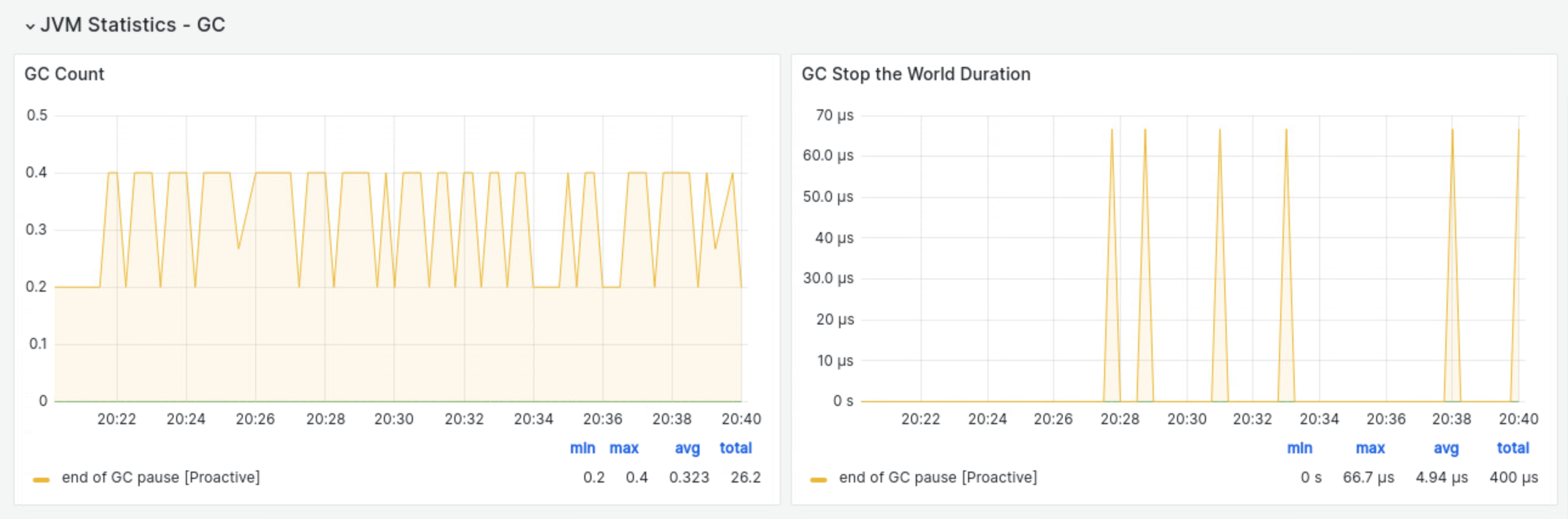Open the GC Count panel title menu

tap(64, 74)
